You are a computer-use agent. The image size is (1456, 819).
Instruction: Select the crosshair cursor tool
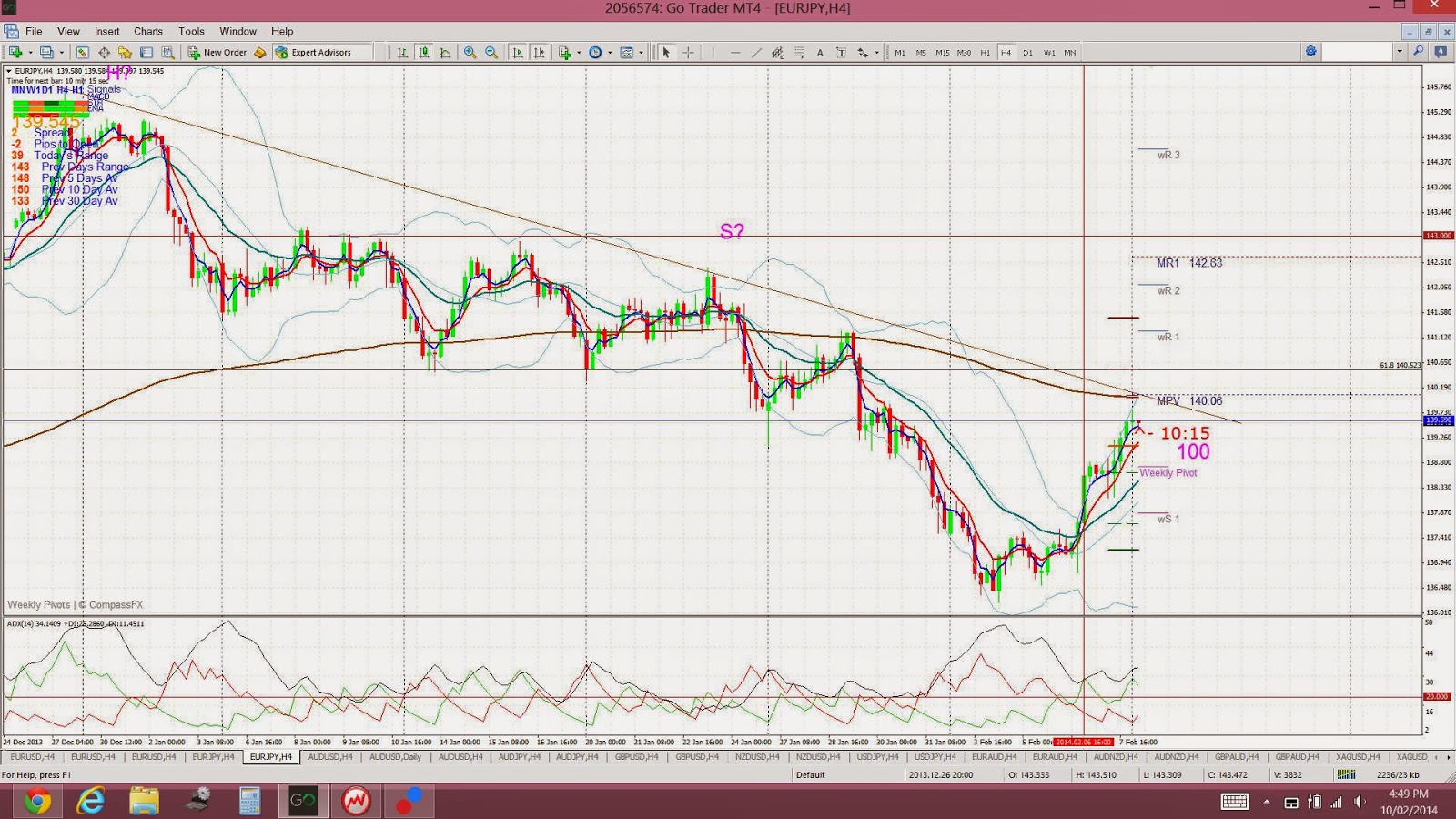689,53
